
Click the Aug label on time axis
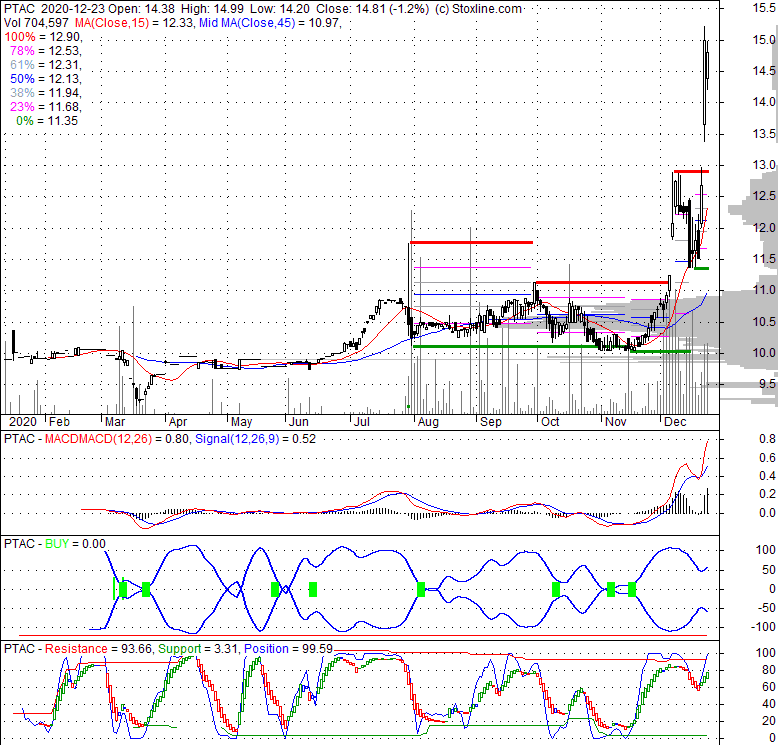click(428, 422)
